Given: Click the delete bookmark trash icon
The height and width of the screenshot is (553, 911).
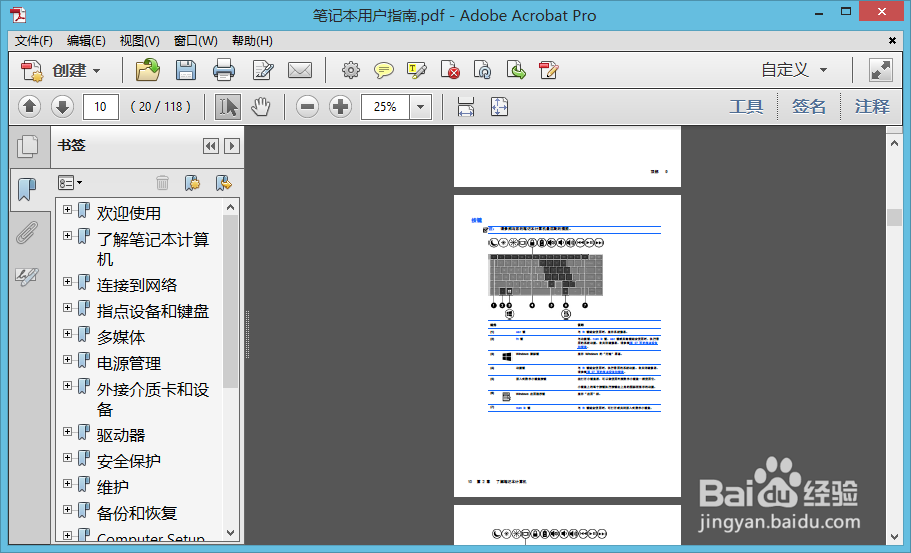Looking at the screenshot, I should [163, 183].
